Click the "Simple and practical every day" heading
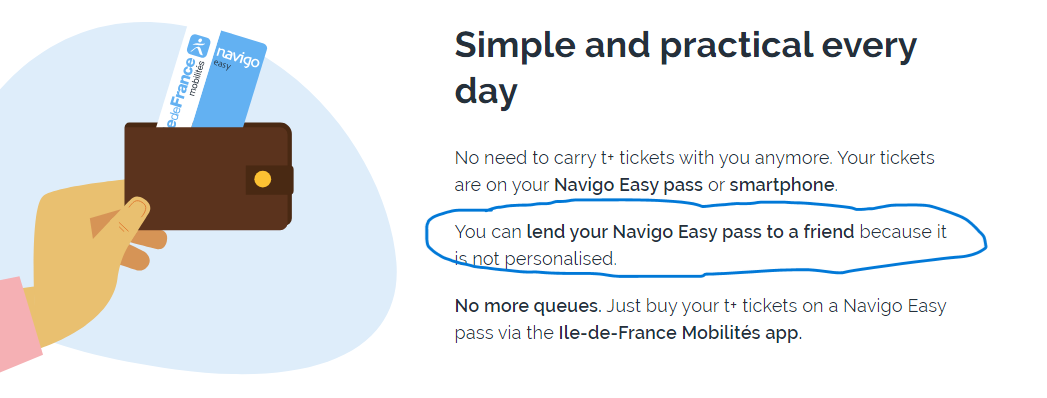Screen dimensions: 1047x398 coord(686,68)
